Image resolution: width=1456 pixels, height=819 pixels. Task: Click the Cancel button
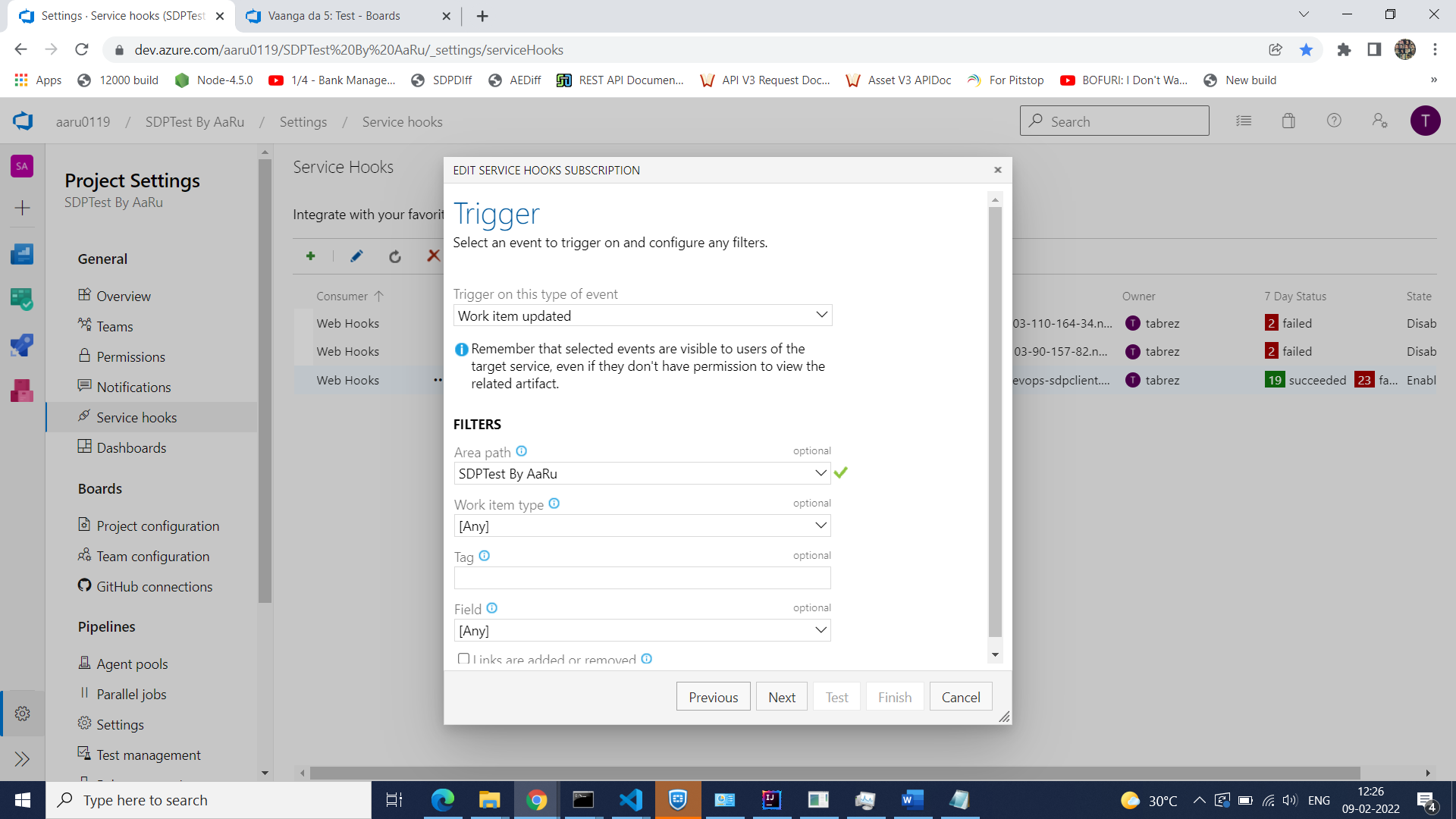click(960, 697)
